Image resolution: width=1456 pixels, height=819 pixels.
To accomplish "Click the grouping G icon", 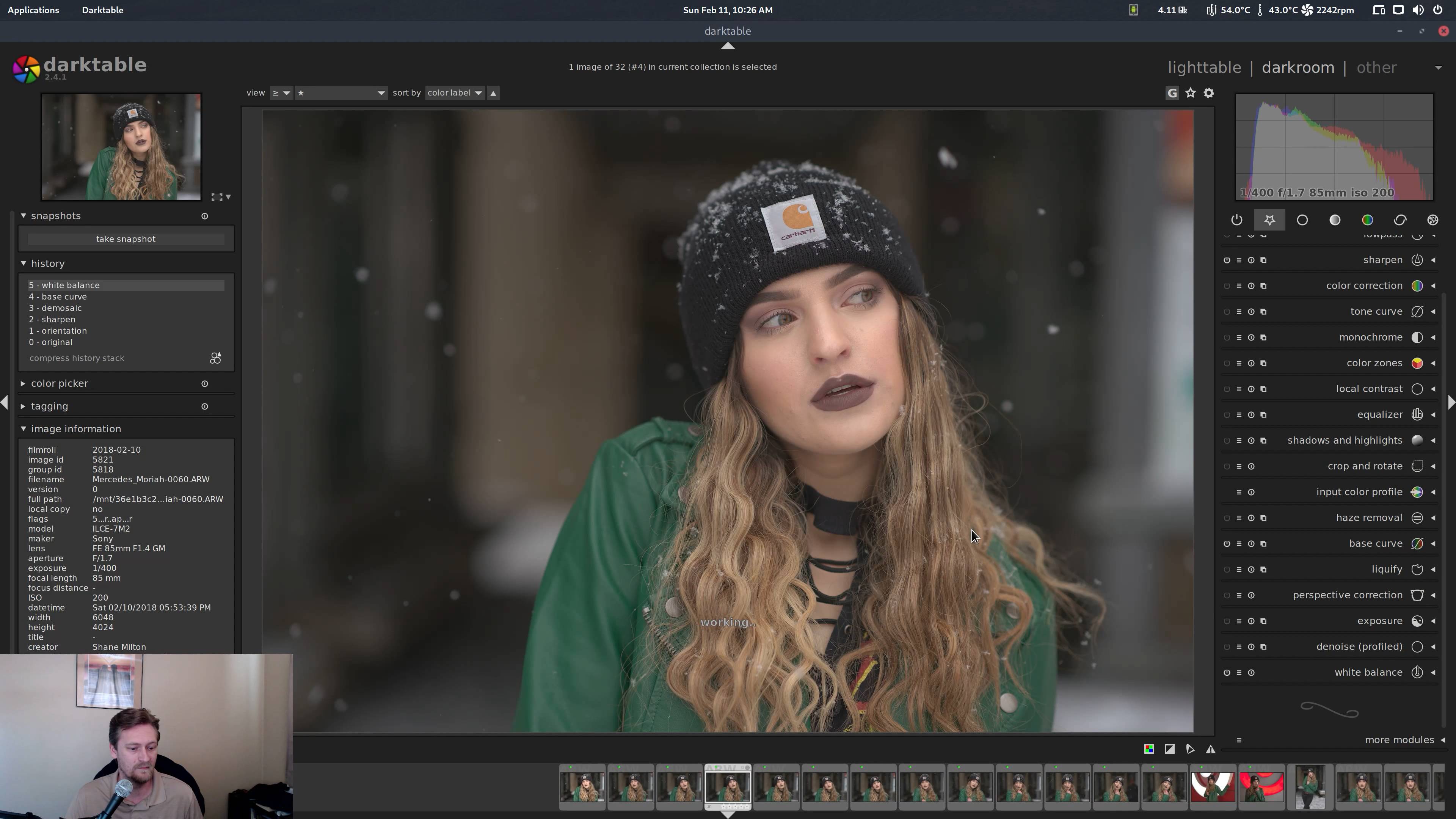I will point(1172,93).
